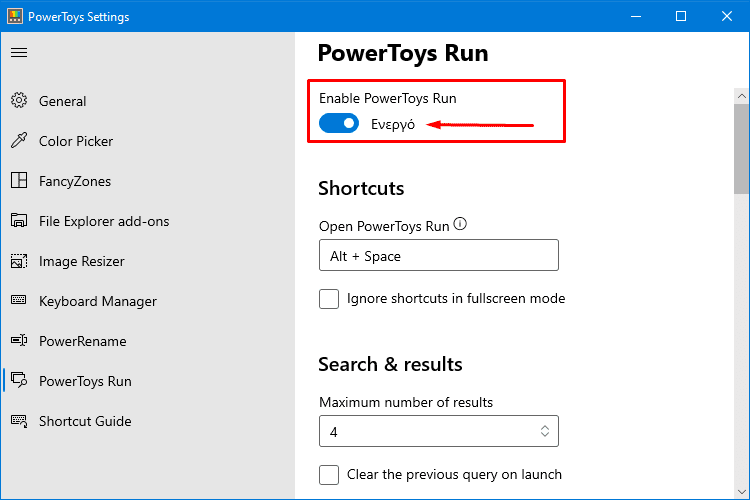Image resolution: width=750 pixels, height=500 pixels.
Task: Click the Open PowerToys Run label
Action: pos(384,226)
